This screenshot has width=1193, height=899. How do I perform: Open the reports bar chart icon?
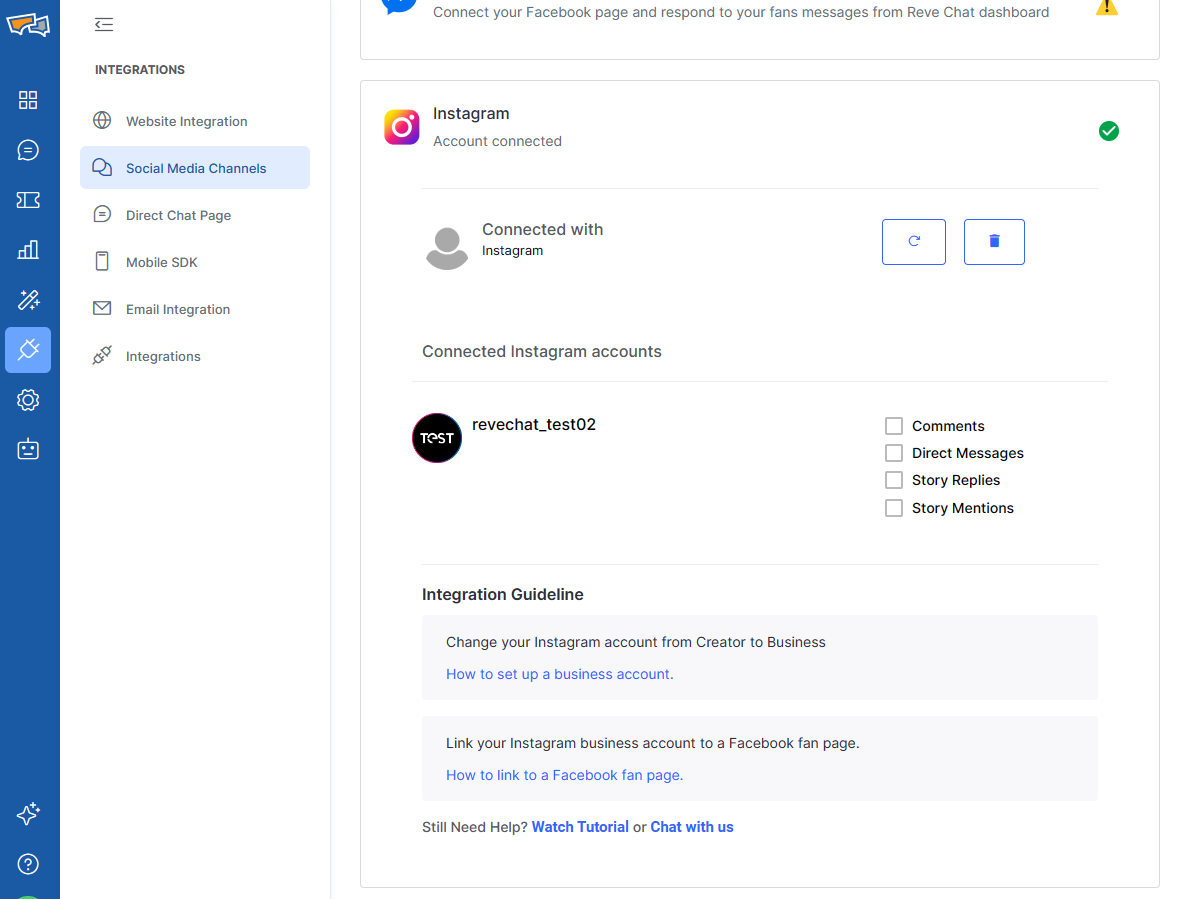pyautogui.click(x=28, y=249)
